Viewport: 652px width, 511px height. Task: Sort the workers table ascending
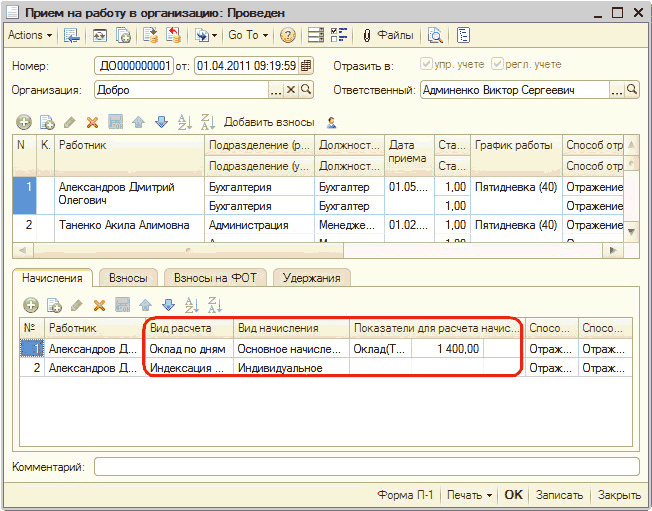[x=183, y=122]
